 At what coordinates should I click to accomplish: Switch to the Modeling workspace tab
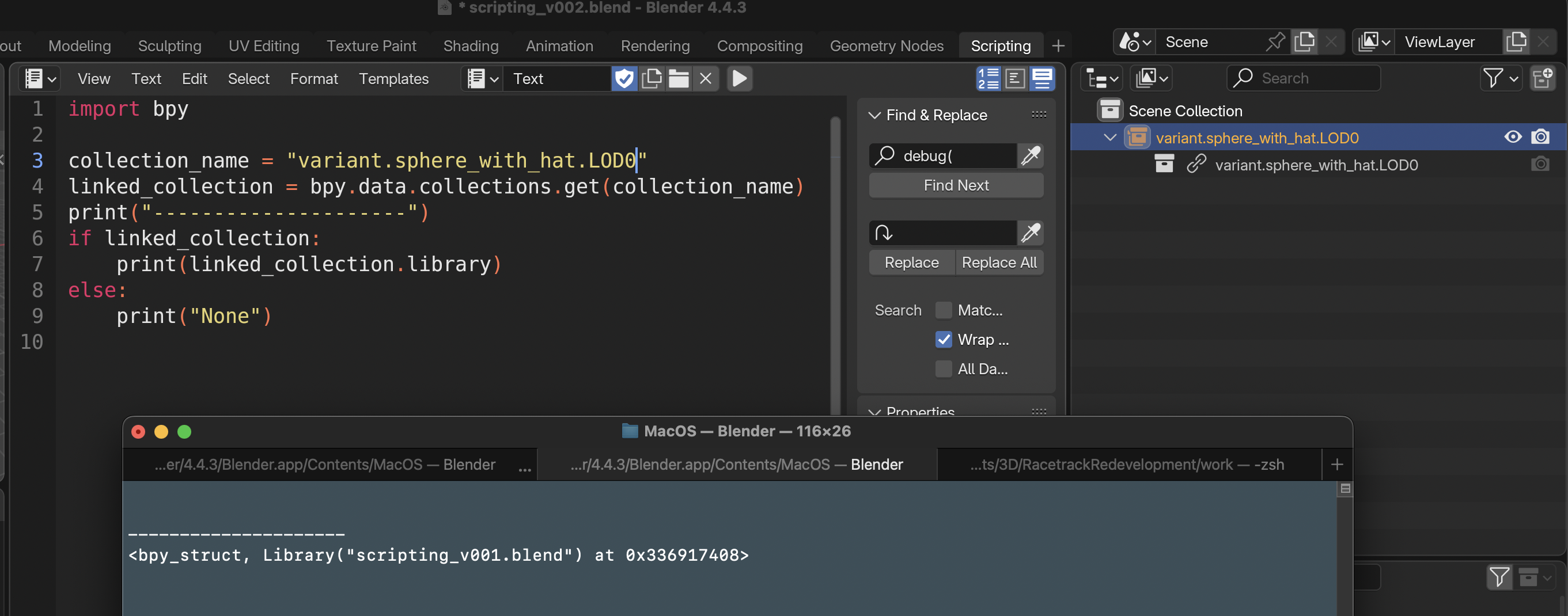tap(79, 45)
